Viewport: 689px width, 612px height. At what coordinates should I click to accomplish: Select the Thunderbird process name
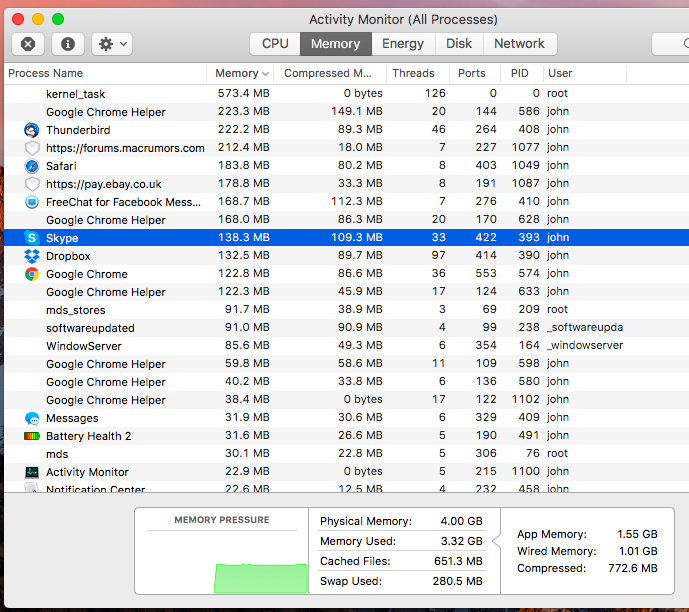click(x=78, y=130)
